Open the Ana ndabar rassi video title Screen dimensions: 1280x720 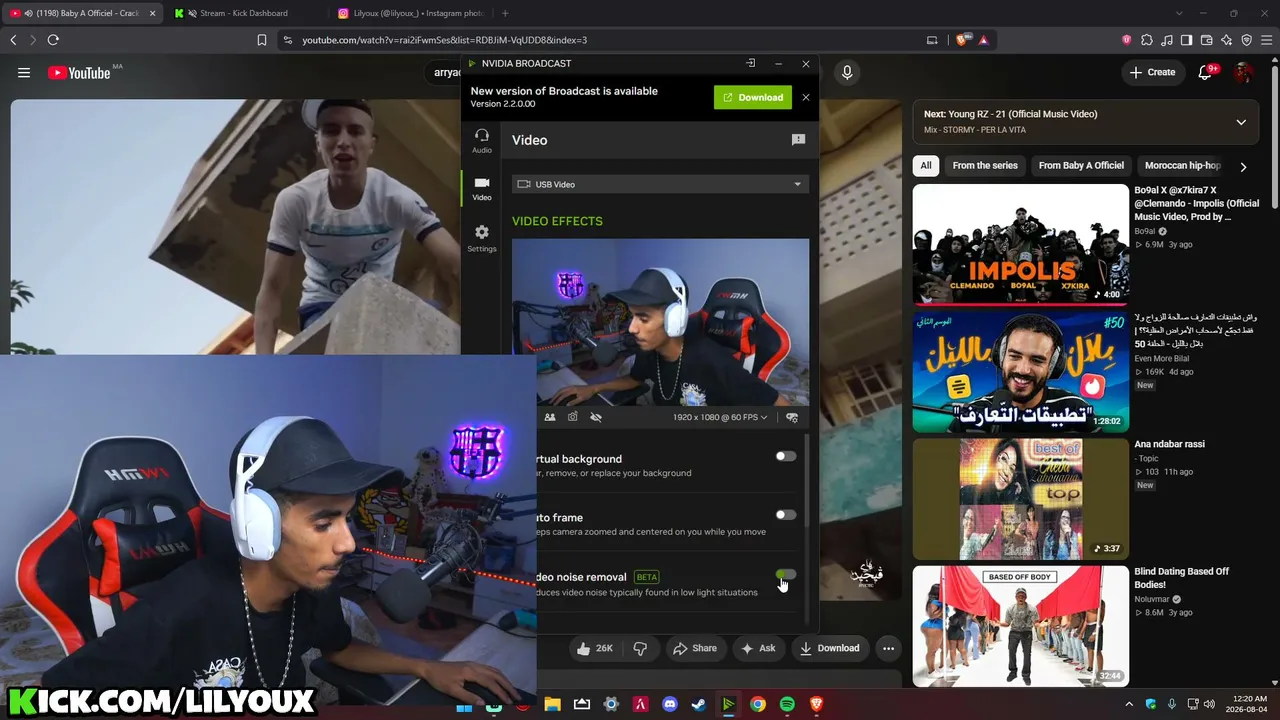(1169, 444)
